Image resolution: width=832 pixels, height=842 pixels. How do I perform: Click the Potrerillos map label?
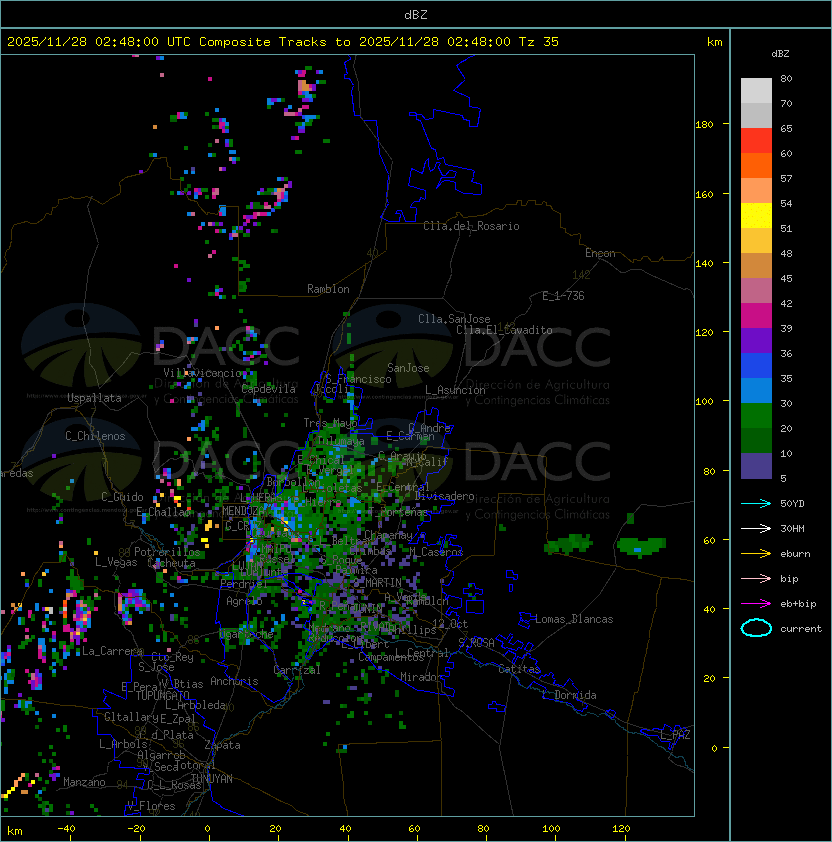coord(167,552)
